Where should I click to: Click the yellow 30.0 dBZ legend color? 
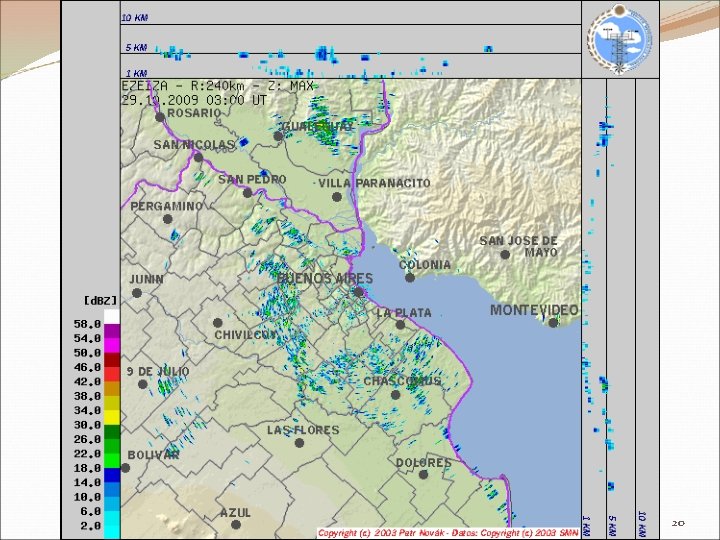(x=112, y=417)
